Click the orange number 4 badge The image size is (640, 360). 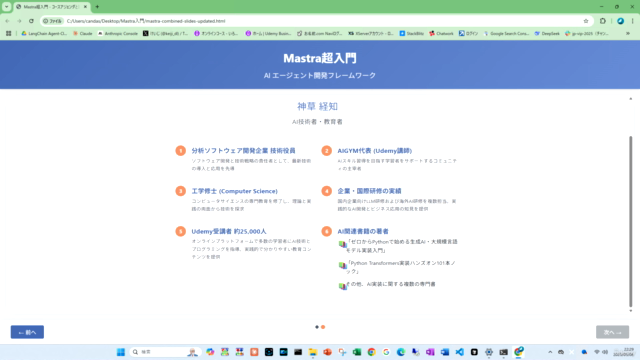tap(327, 191)
